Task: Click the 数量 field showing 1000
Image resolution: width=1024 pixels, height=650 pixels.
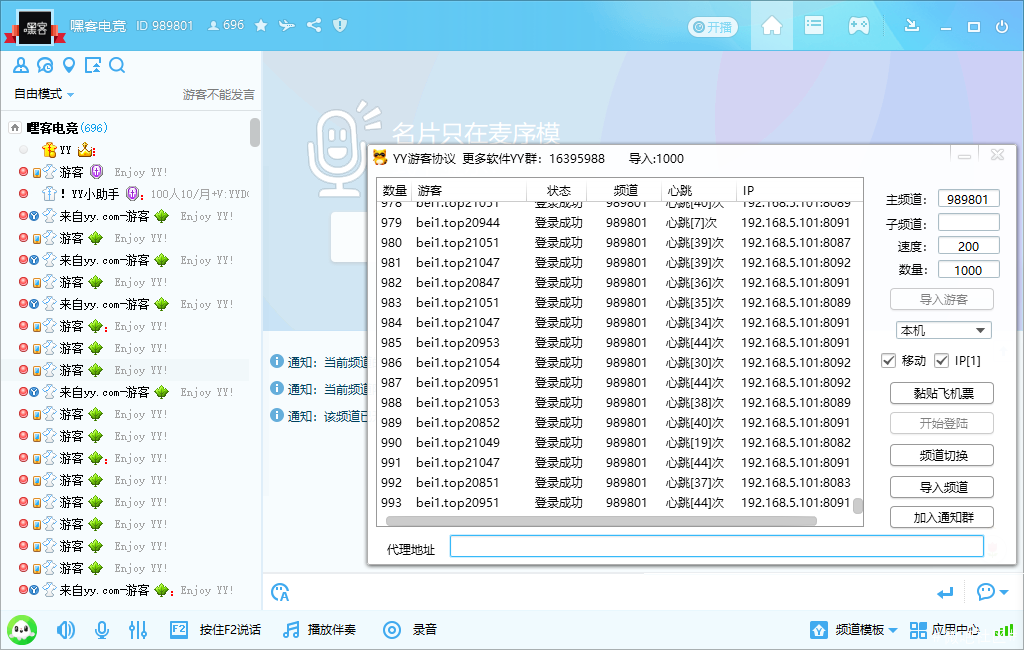Action: coord(968,270)
